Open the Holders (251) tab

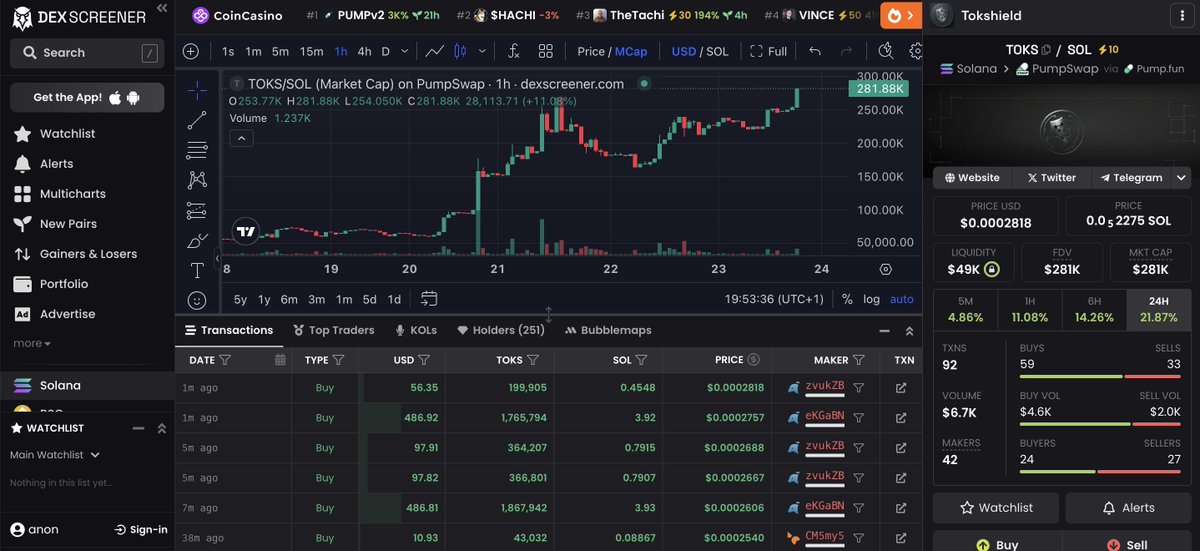click(x=501, y=330)
